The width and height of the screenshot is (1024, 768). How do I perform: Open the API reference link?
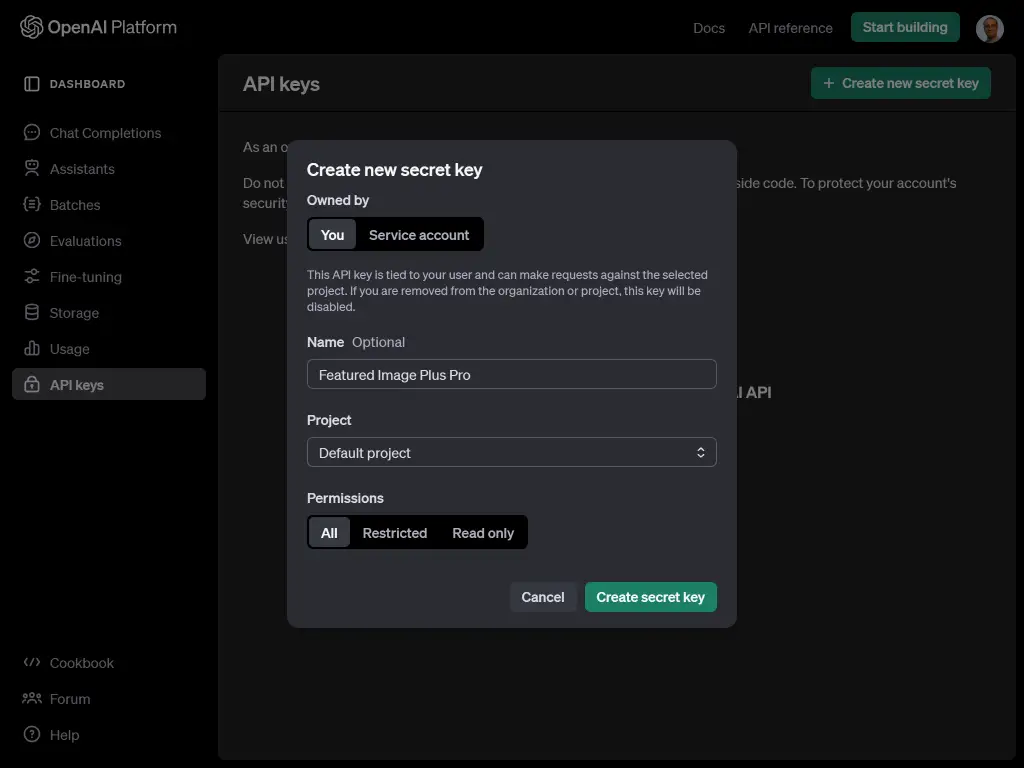point(790,28)
